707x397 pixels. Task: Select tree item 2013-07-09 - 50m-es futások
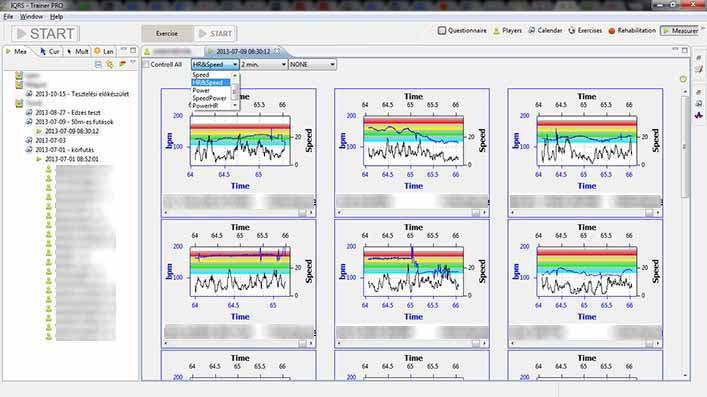(74, 122)
